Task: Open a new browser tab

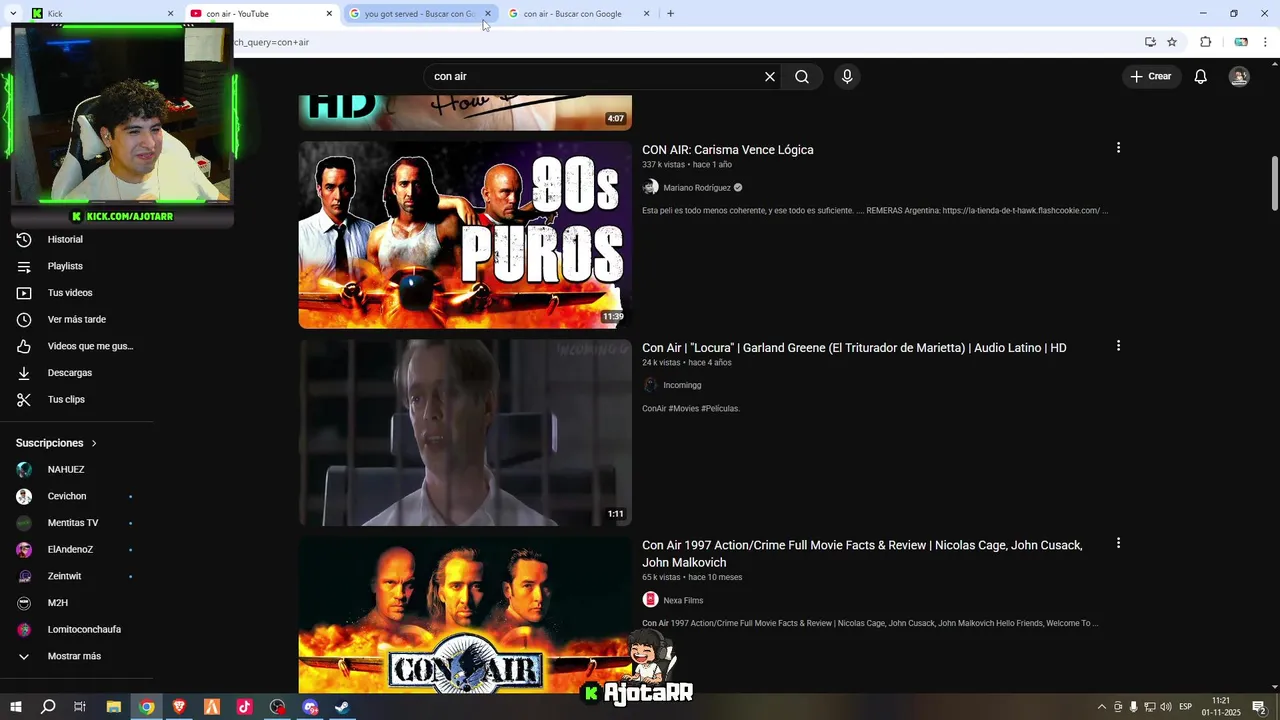Action: pos(670,14)
